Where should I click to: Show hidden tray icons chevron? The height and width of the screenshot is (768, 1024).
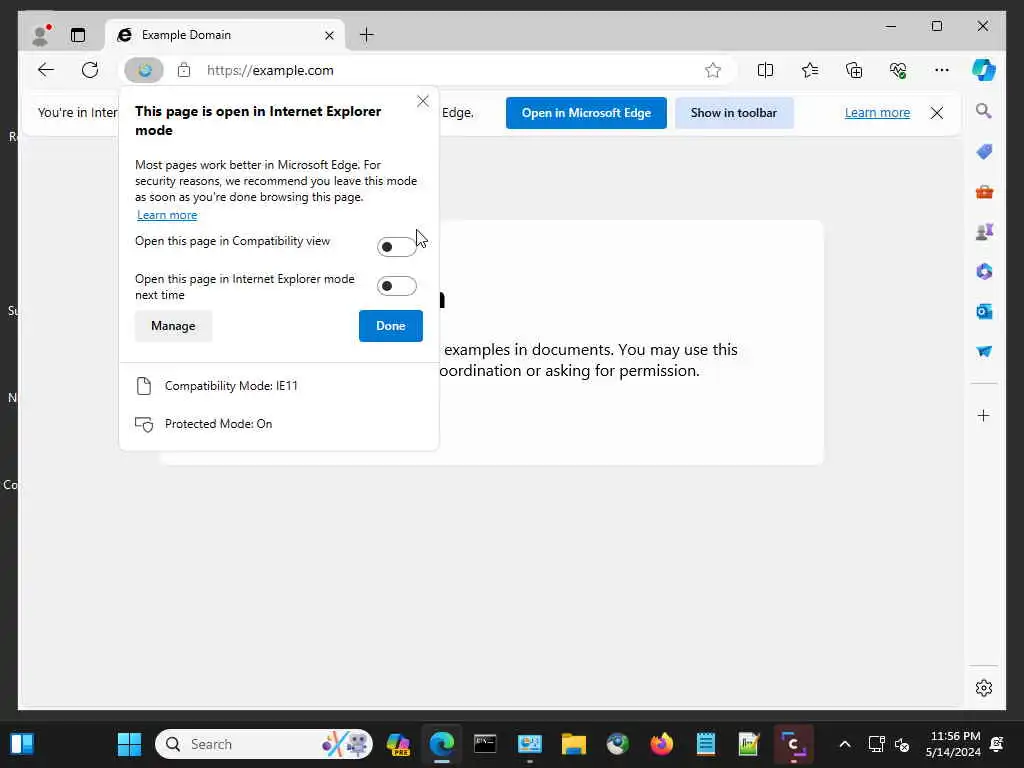[x=844, y=744]
